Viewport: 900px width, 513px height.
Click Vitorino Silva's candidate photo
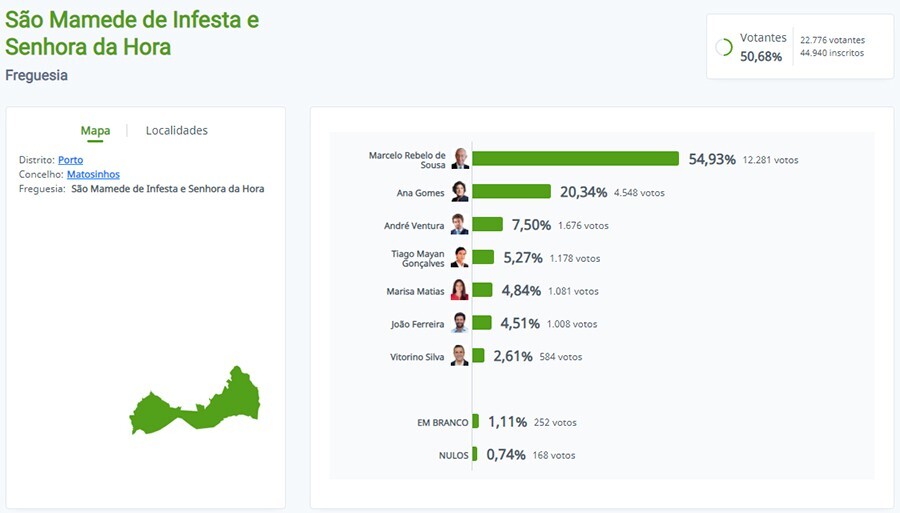[x=459, y=356]
